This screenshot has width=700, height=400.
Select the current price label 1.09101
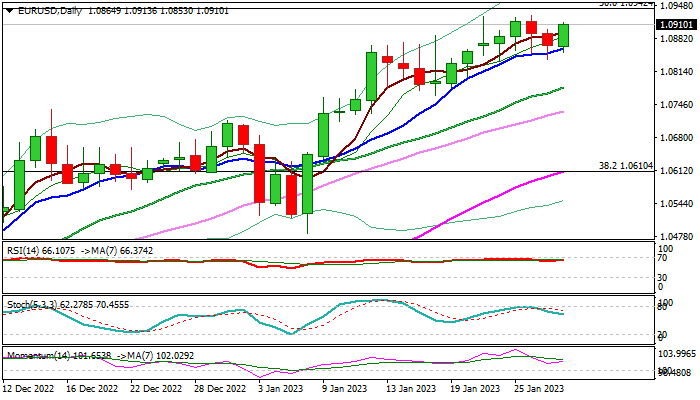[676, 25]
